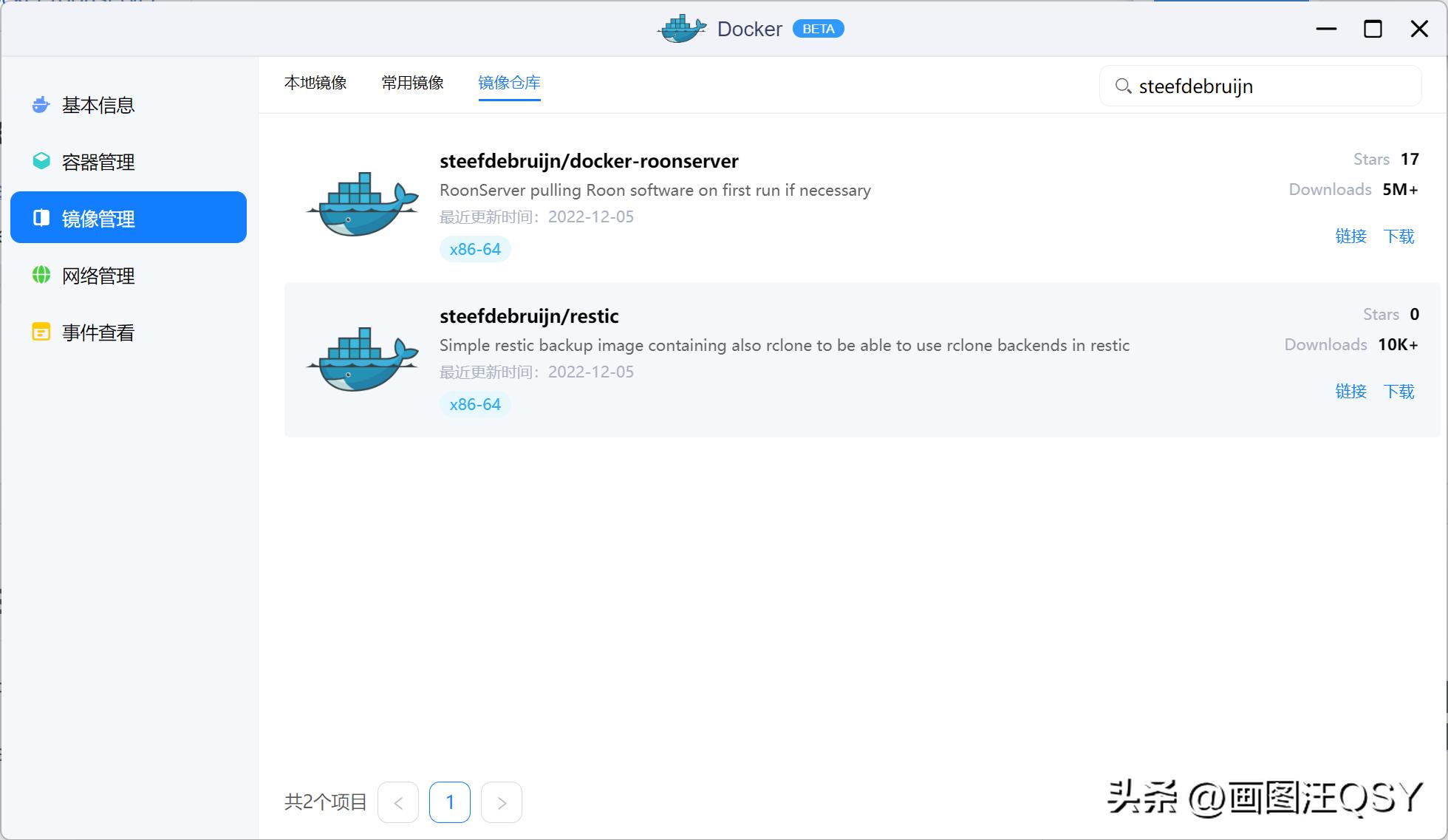Select the 容器管理 cube icon in sidebar
The height and width of the screenshot is (840, 1448).
[x=41, y=161]
